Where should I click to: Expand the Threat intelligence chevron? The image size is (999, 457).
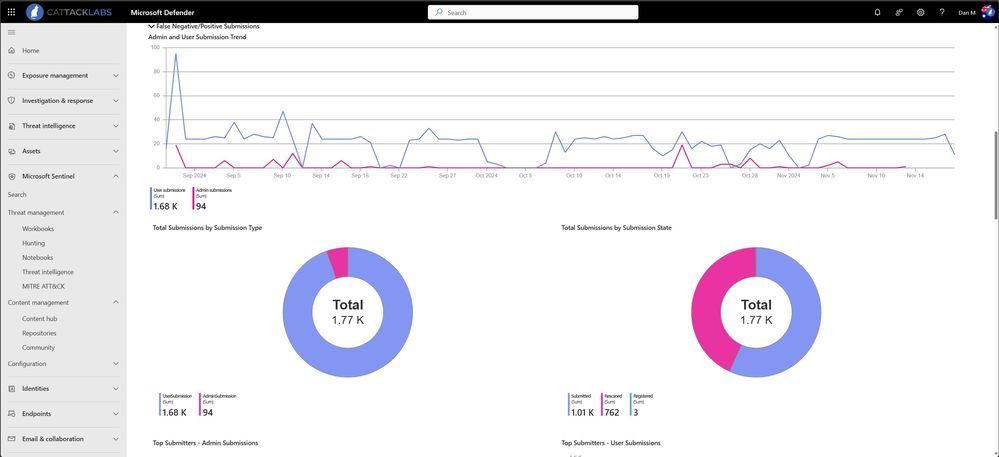pyautogui.click(x=115, y=126)
